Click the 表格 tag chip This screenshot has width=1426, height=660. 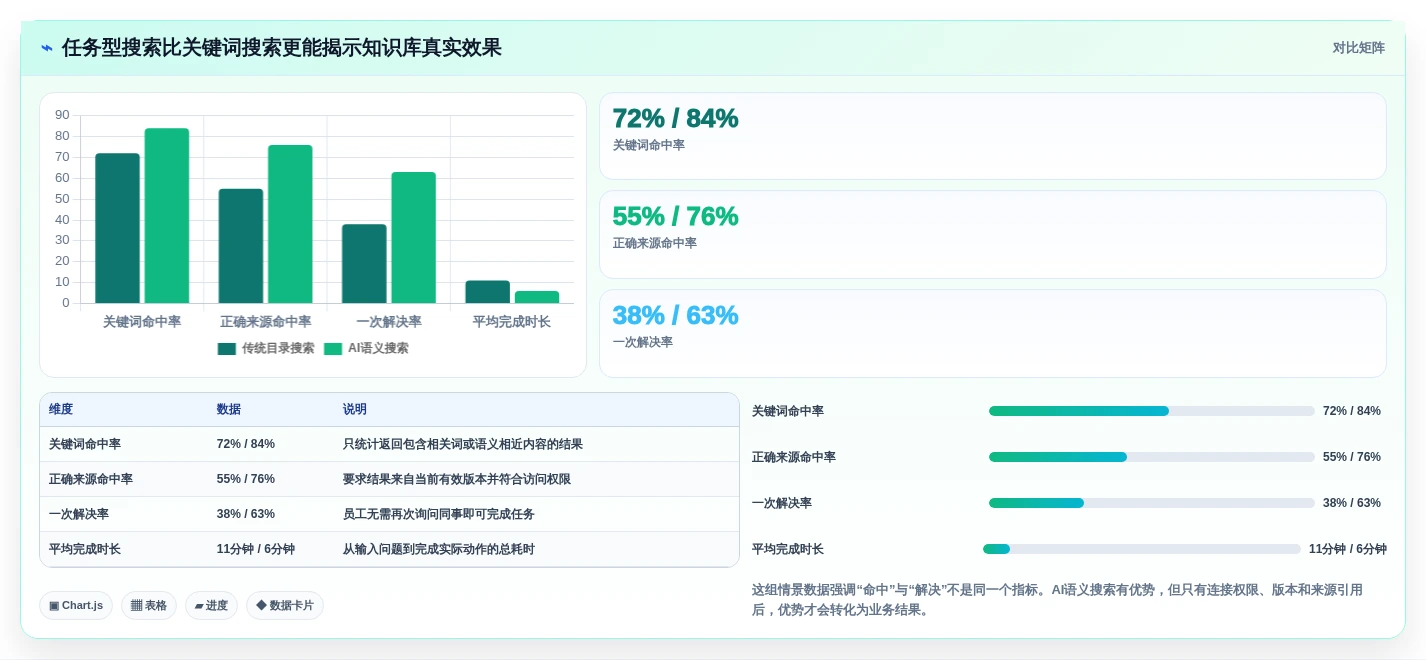(x=149, y=605)
